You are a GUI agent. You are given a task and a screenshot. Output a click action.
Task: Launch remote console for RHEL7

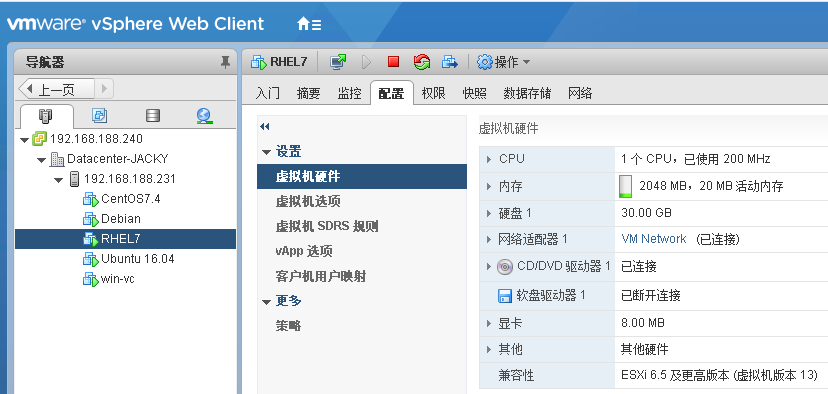(x=338, y=62)
